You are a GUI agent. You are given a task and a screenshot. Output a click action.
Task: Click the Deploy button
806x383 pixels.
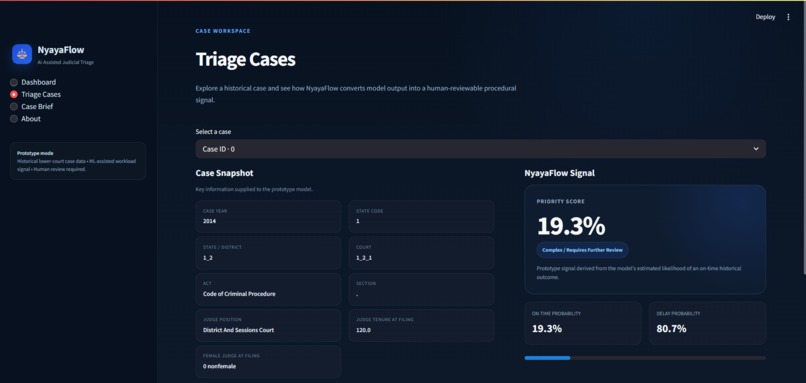(765, 17)
